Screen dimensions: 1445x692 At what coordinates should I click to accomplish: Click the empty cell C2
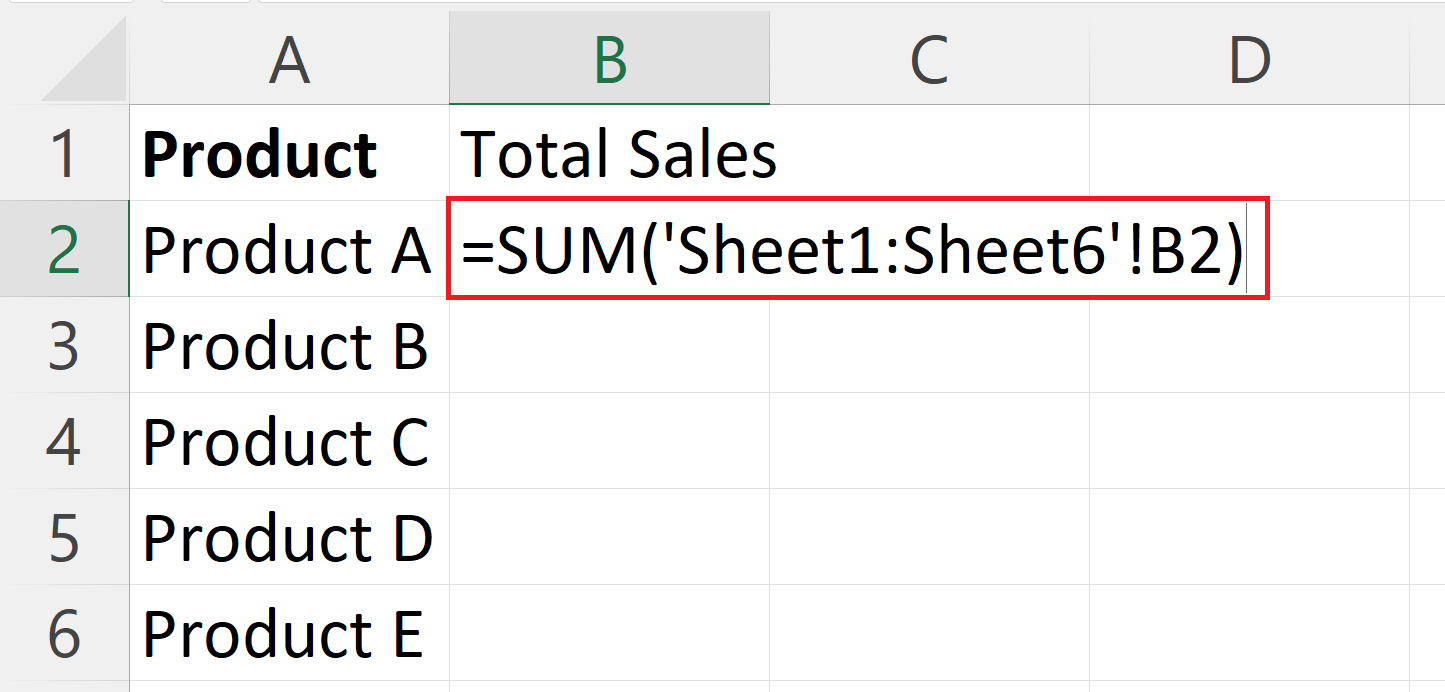[x=930, y=248]
